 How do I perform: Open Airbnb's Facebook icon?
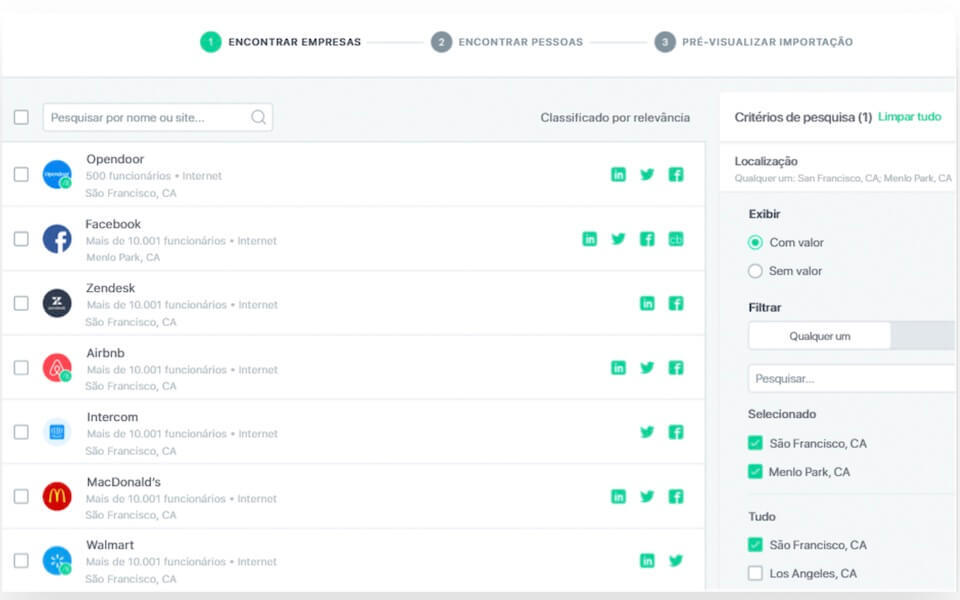pos(676,367)
